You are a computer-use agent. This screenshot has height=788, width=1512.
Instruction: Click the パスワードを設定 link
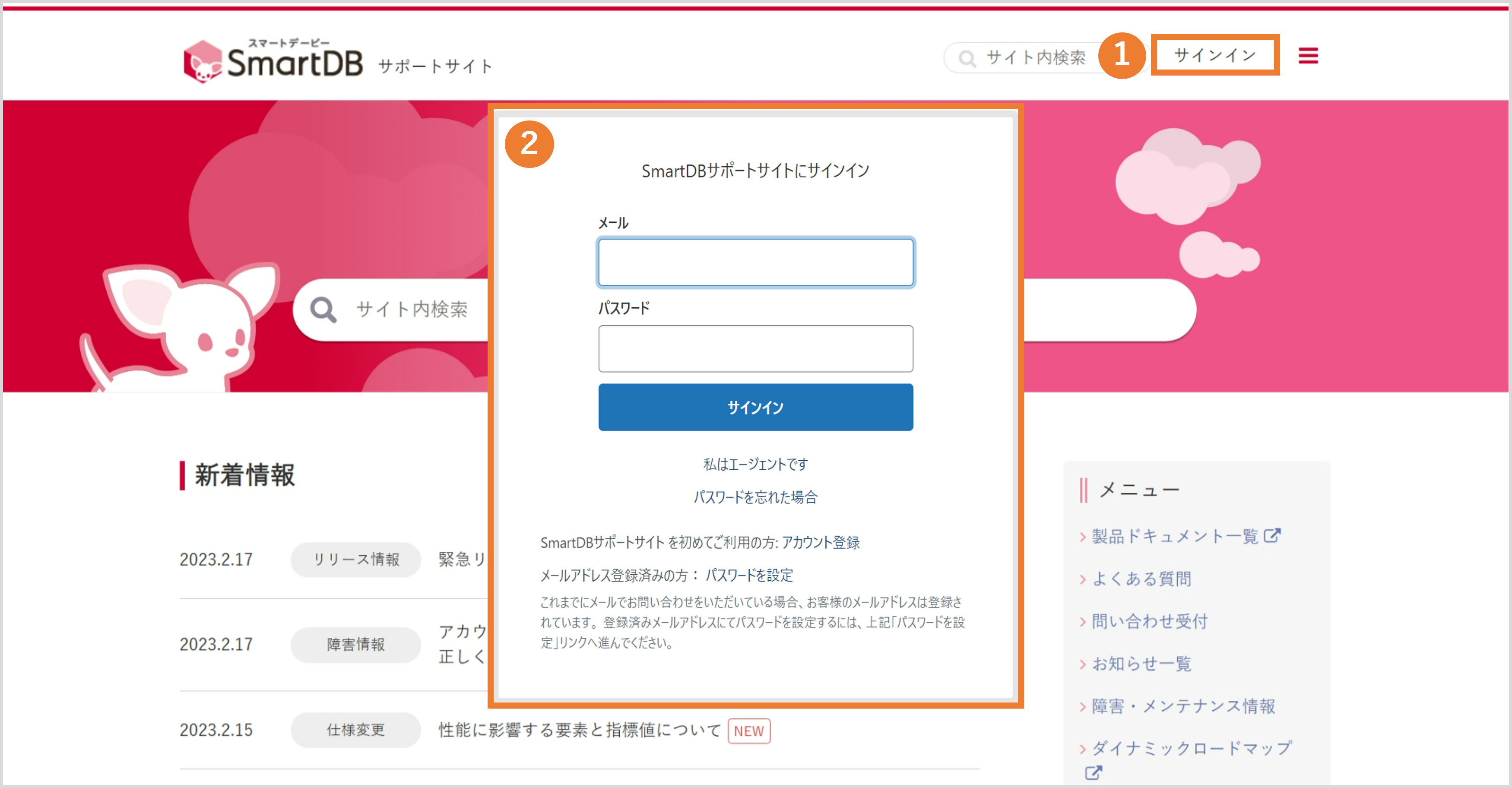point(749,575)
